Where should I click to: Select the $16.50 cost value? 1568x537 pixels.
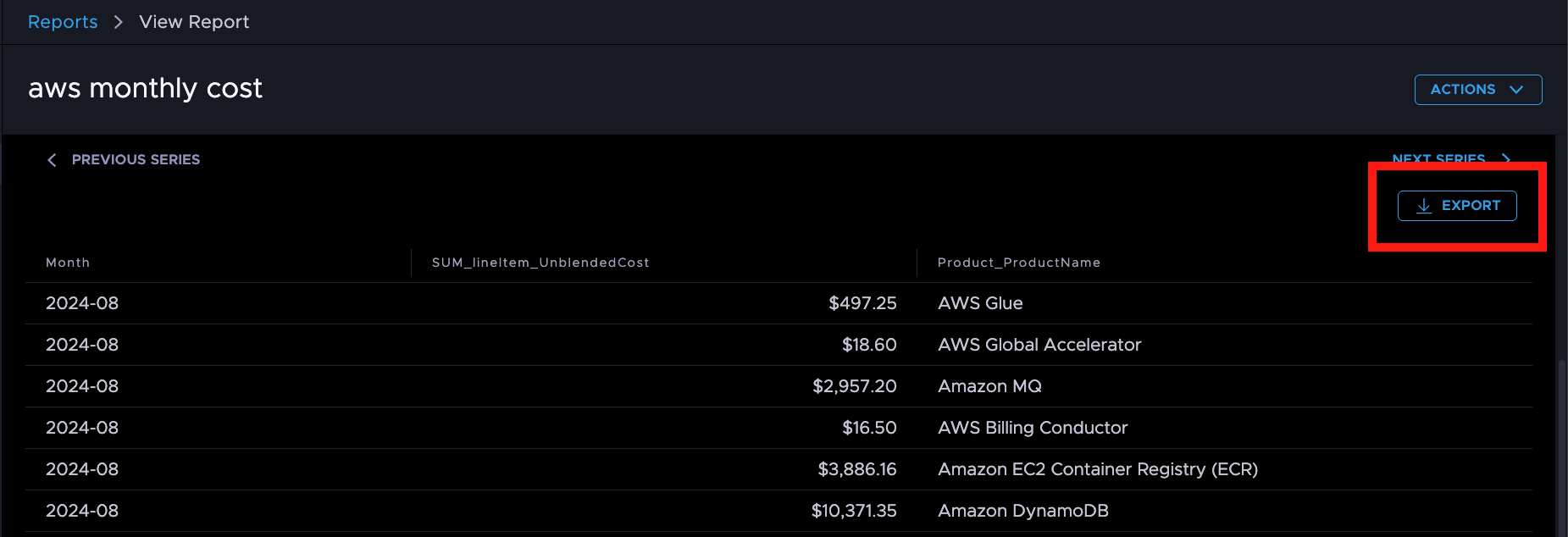pyautogui.click(x=869, y=428)
